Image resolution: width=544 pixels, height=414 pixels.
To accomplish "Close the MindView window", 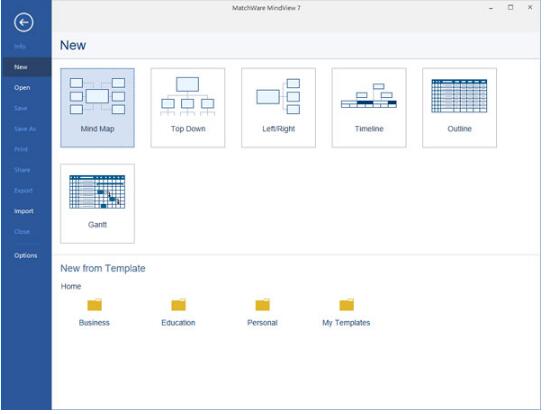I will pyautogui.click(x=530, y=7).
